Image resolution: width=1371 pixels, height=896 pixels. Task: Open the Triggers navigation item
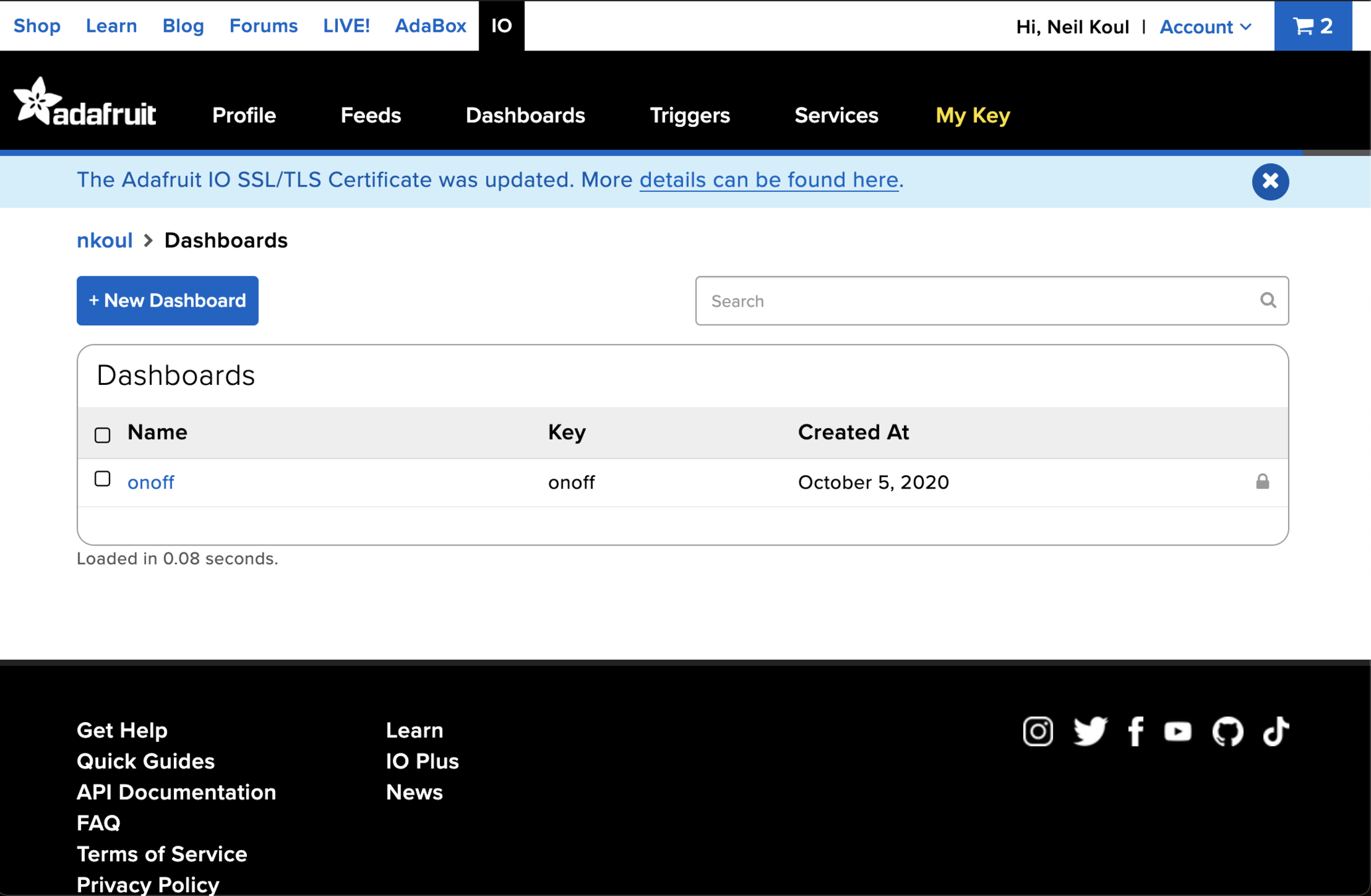tap(689, 115)
